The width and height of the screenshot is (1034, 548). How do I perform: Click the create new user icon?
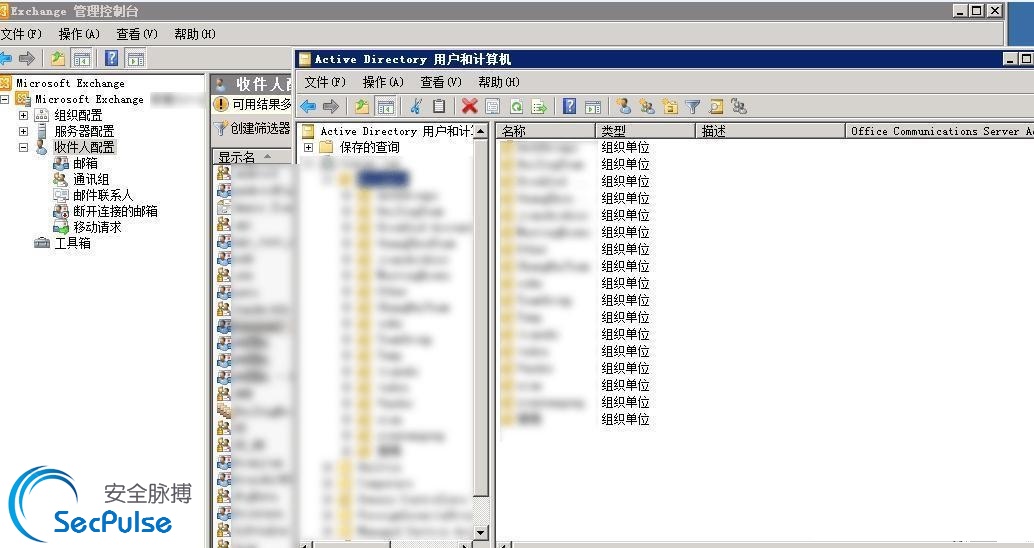pos(623,106)
